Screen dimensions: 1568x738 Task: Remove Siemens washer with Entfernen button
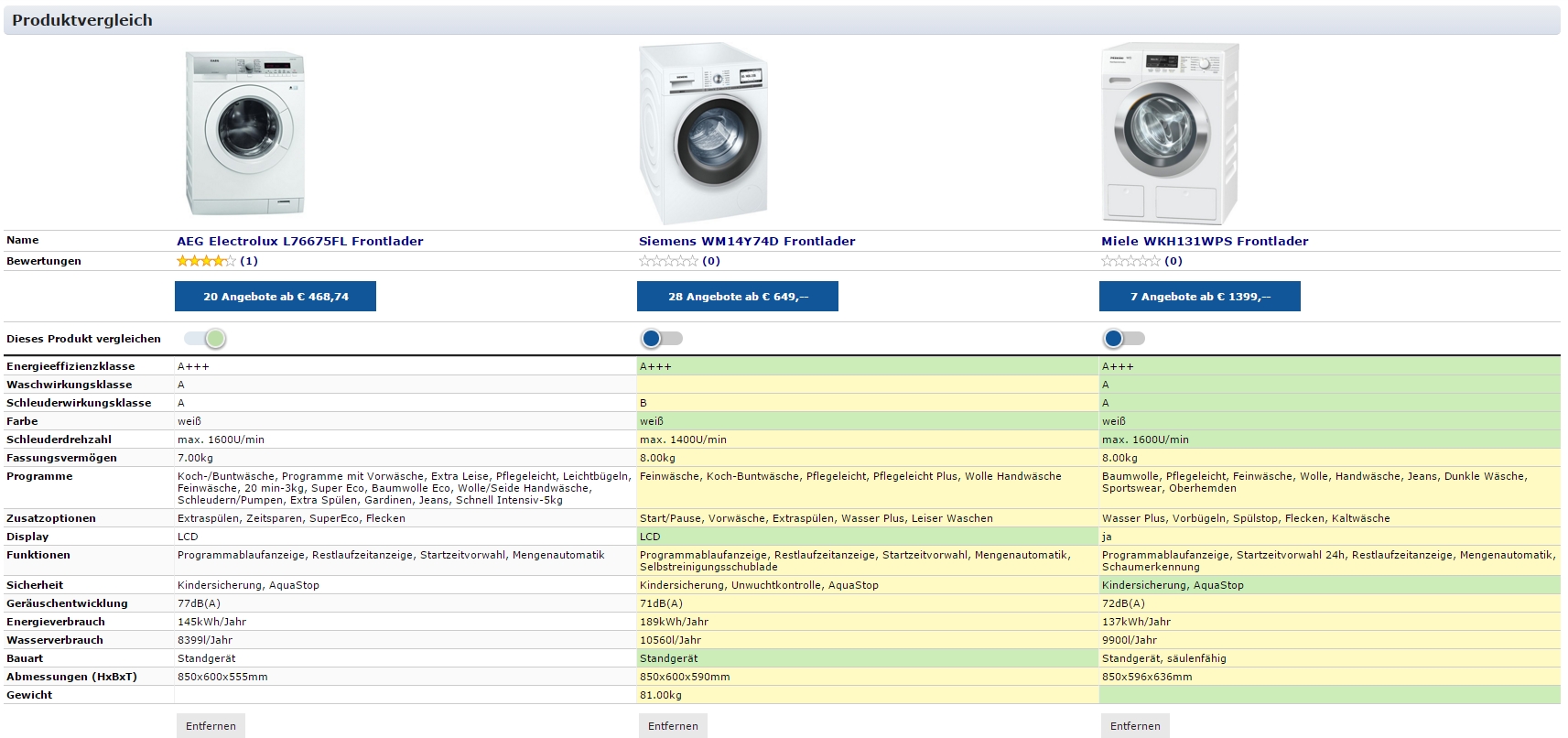[673, 726]
